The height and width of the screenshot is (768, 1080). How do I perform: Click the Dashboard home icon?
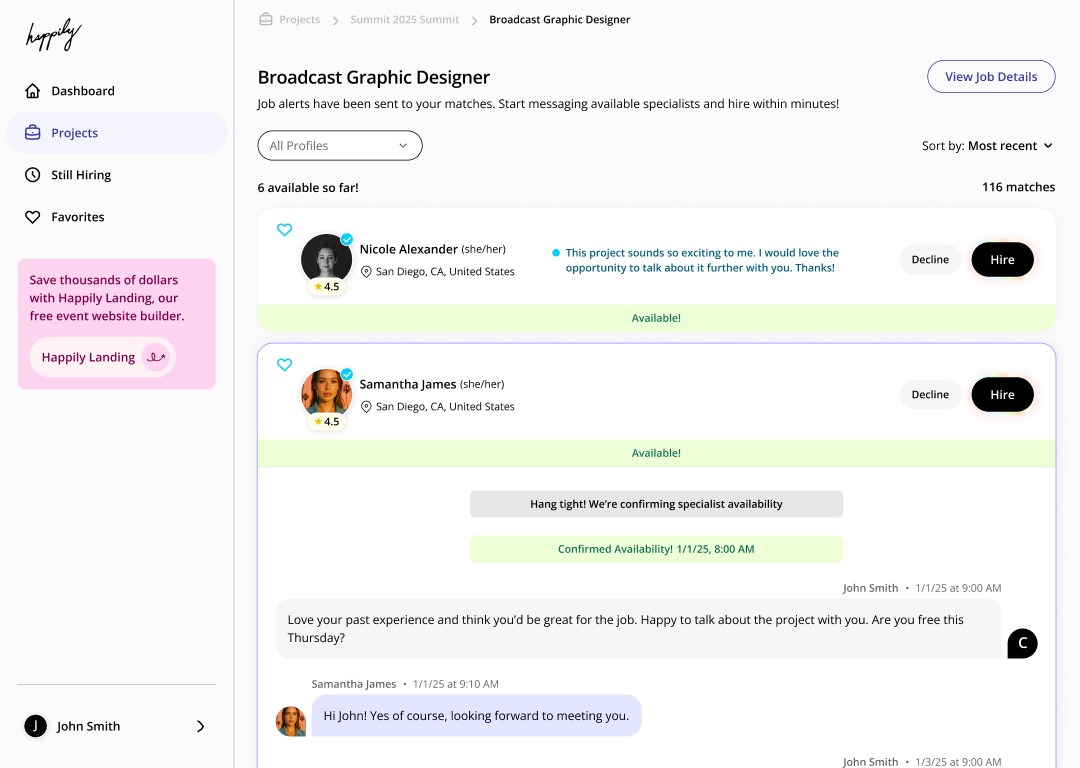point(33,91)
